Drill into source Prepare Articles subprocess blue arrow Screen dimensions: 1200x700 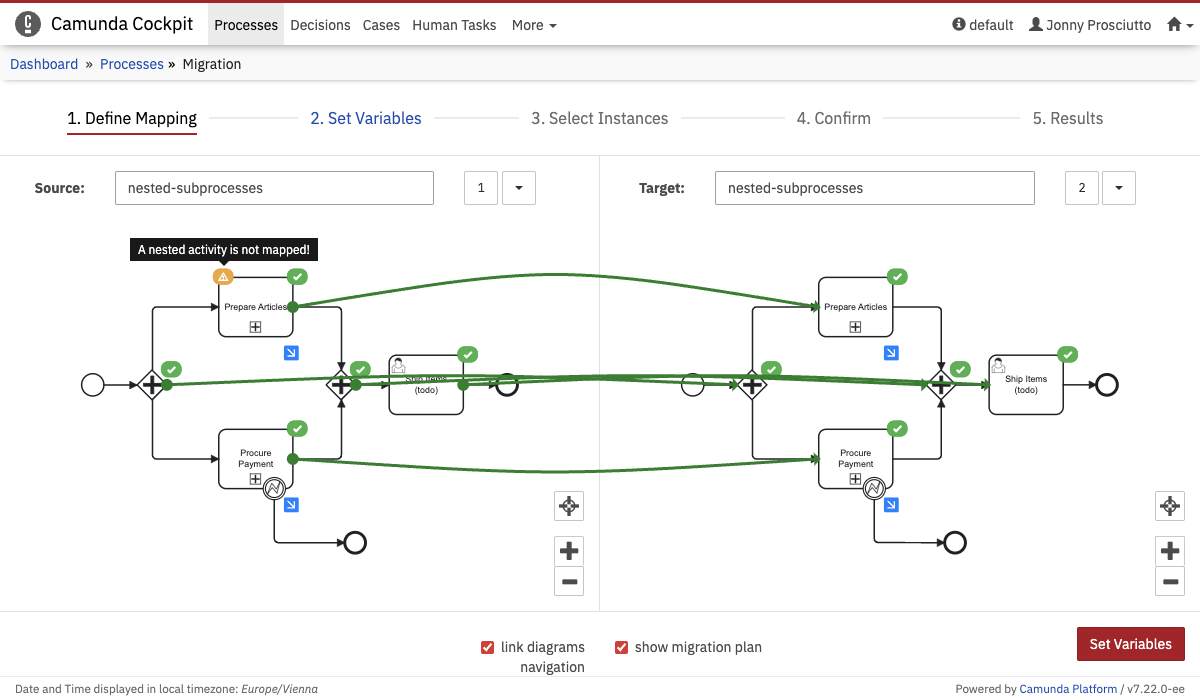point(291,353)
